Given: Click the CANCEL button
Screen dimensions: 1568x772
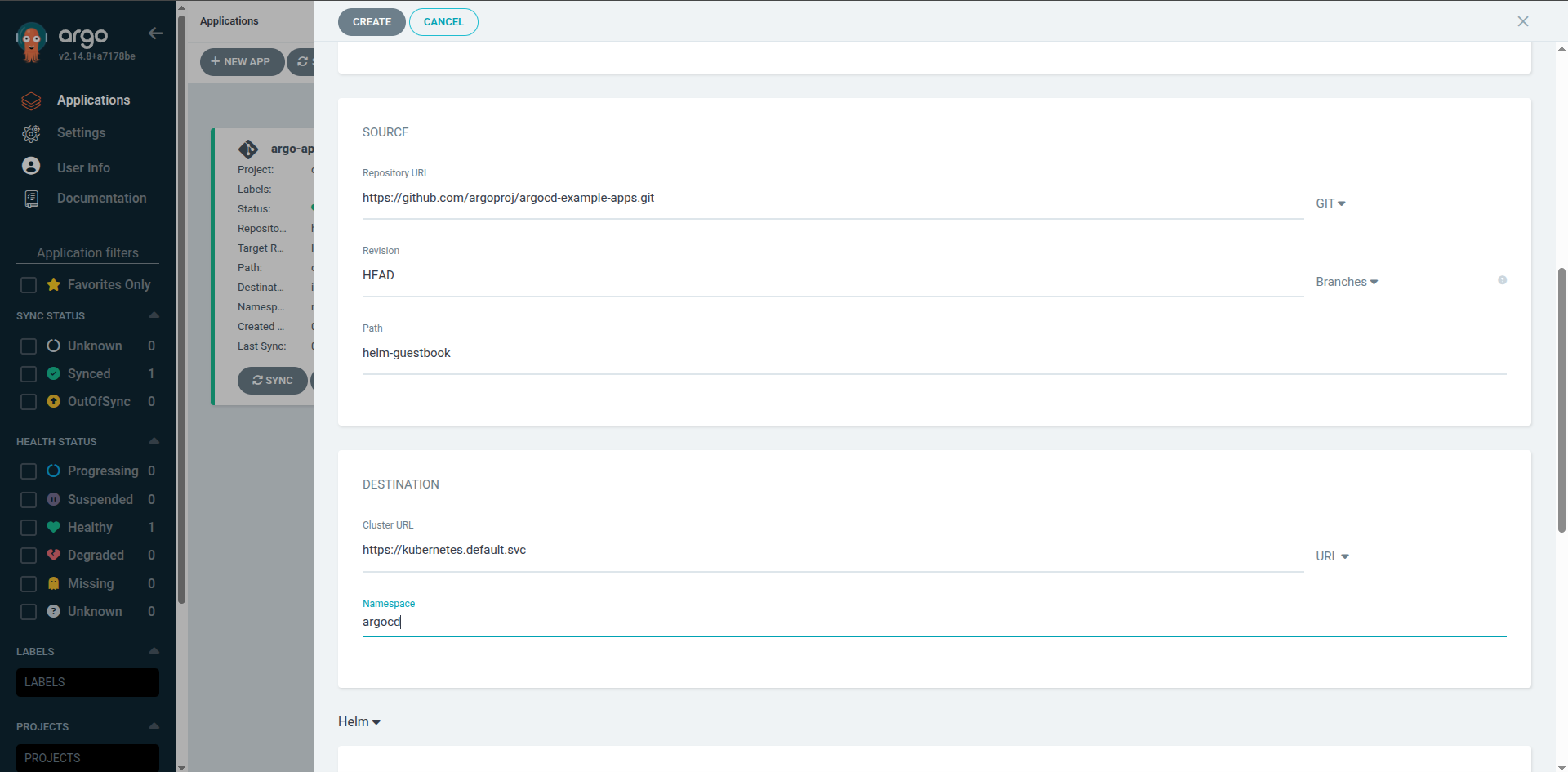Looking at the screenshot, I should [443, 22].
